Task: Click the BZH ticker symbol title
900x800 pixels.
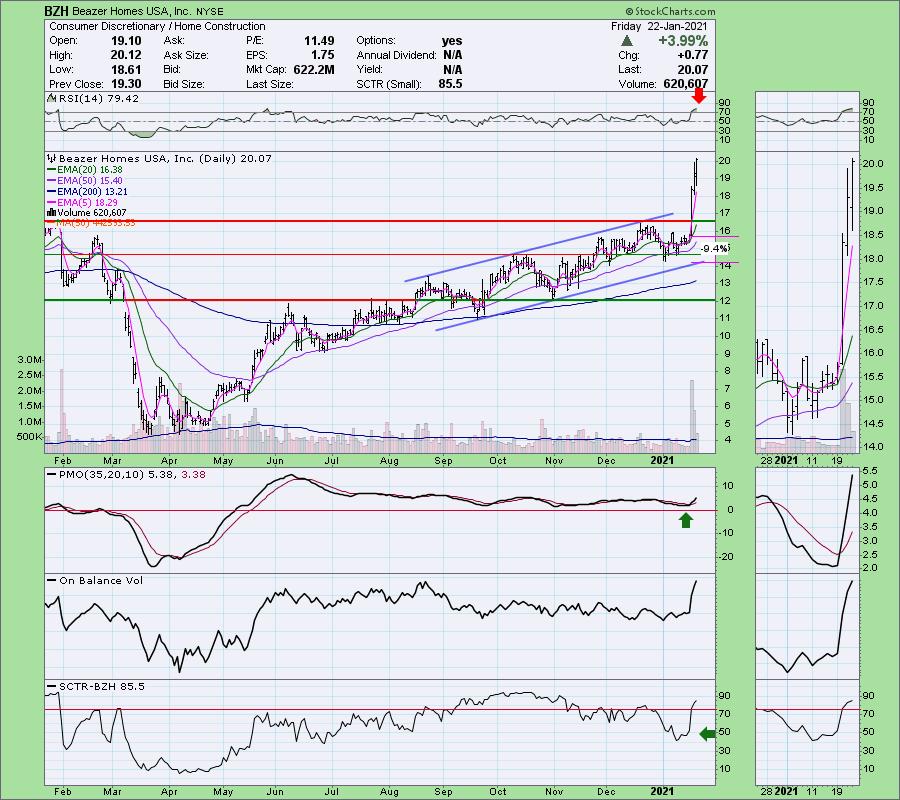Action: coord(57,11)
